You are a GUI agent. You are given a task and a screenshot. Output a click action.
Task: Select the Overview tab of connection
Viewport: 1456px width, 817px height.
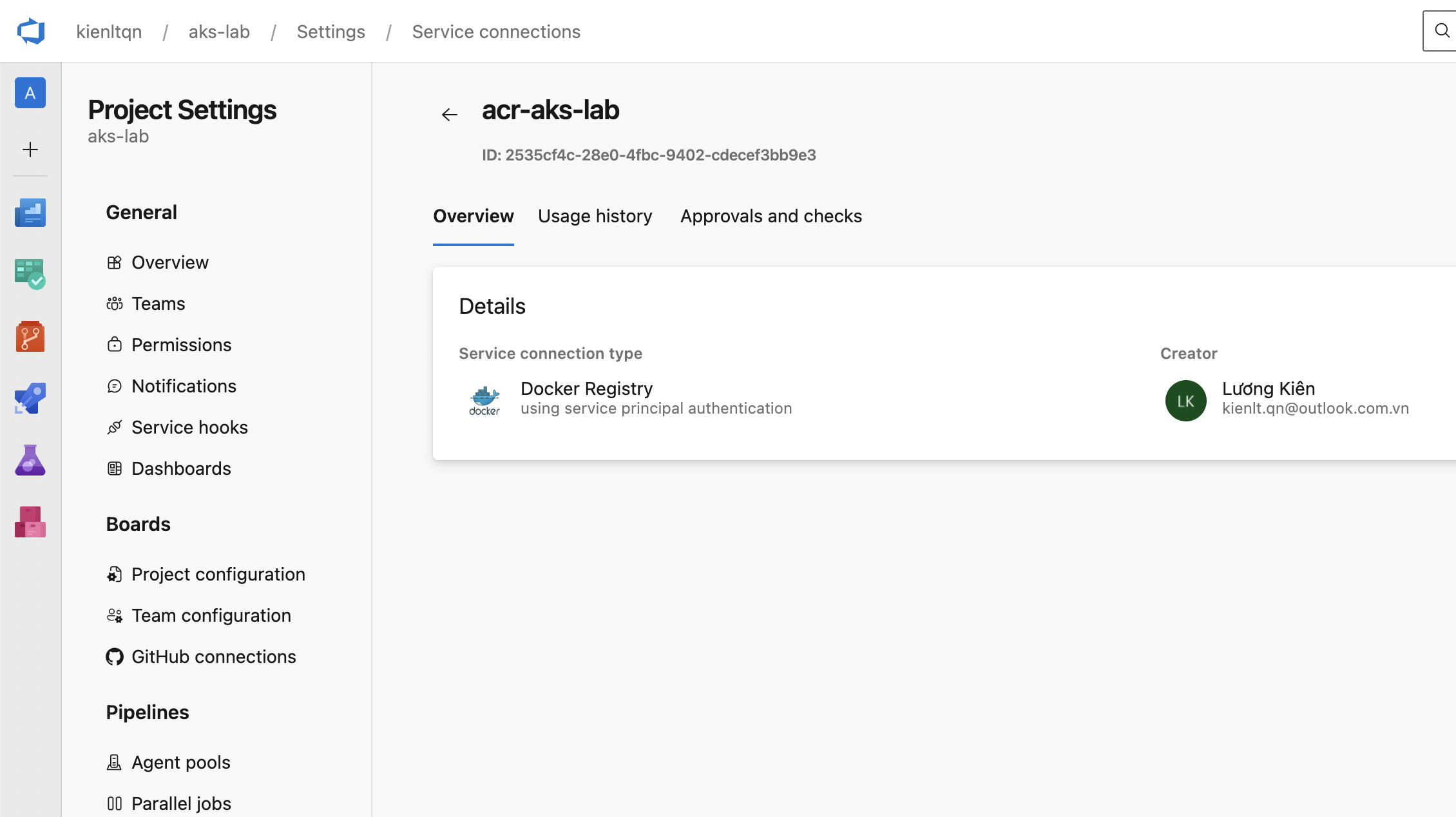pos(474,216)
